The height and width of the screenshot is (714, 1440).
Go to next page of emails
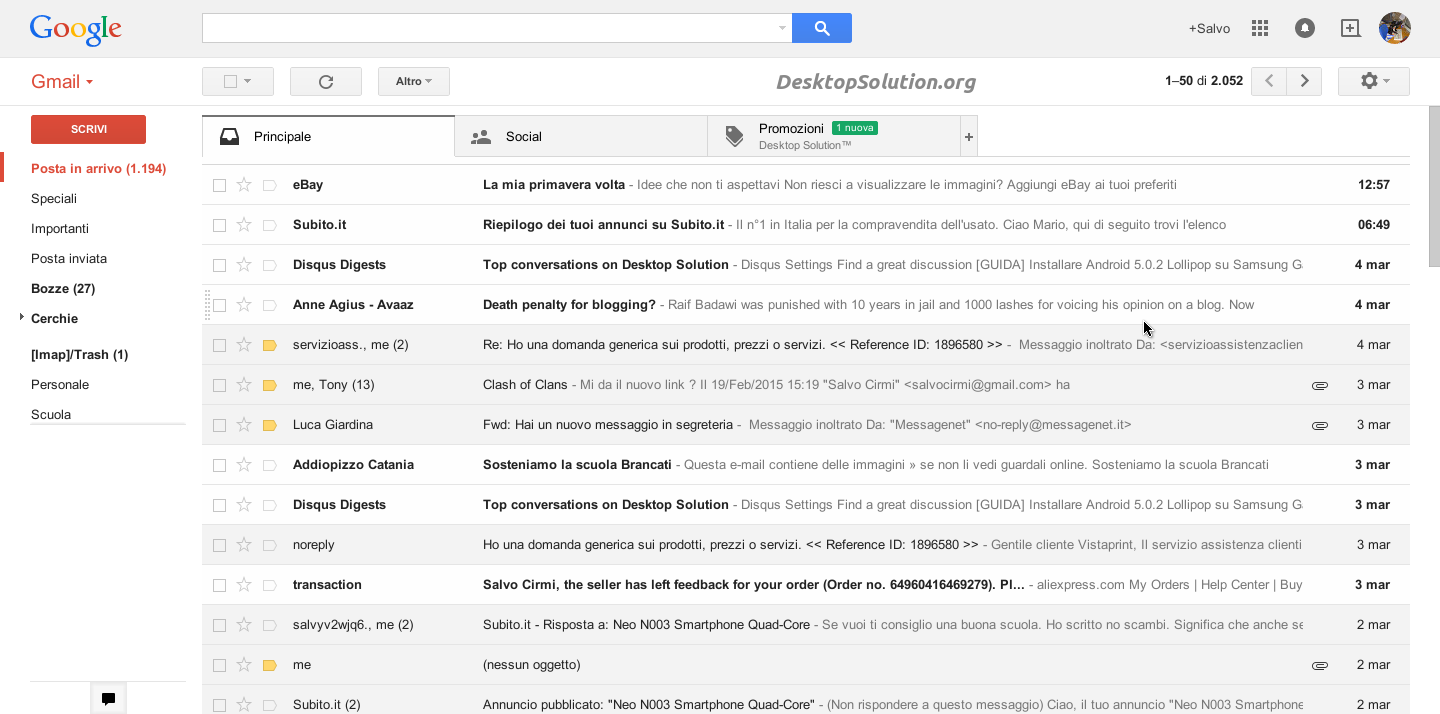tap(1304, 81)
